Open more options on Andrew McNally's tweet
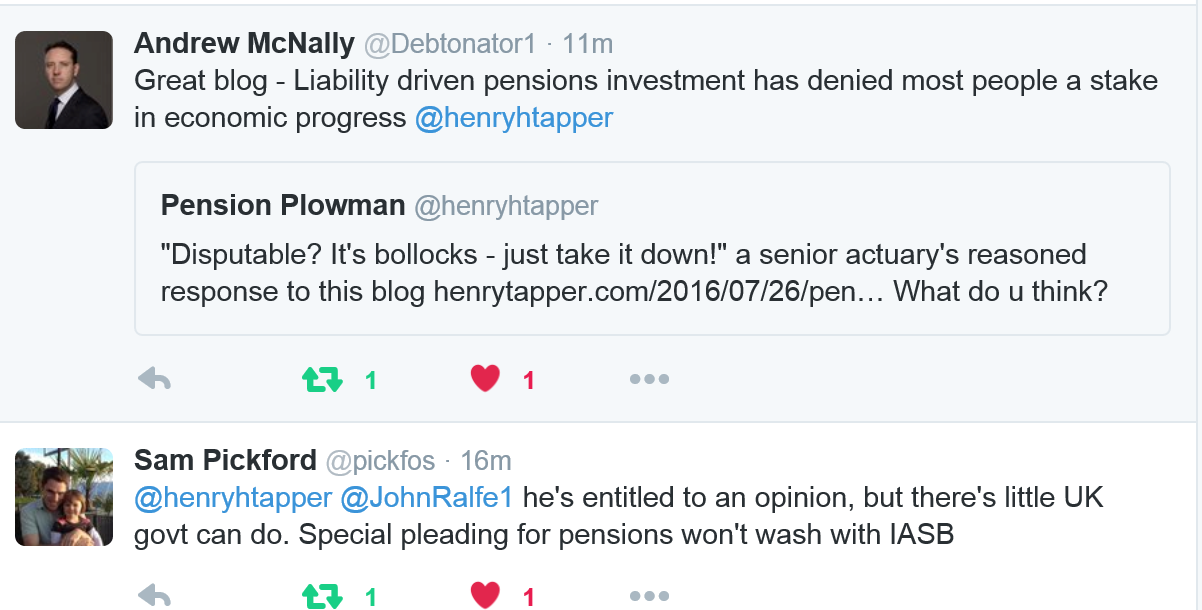This screenshot has width=1202, height=610. coord(649,379)
